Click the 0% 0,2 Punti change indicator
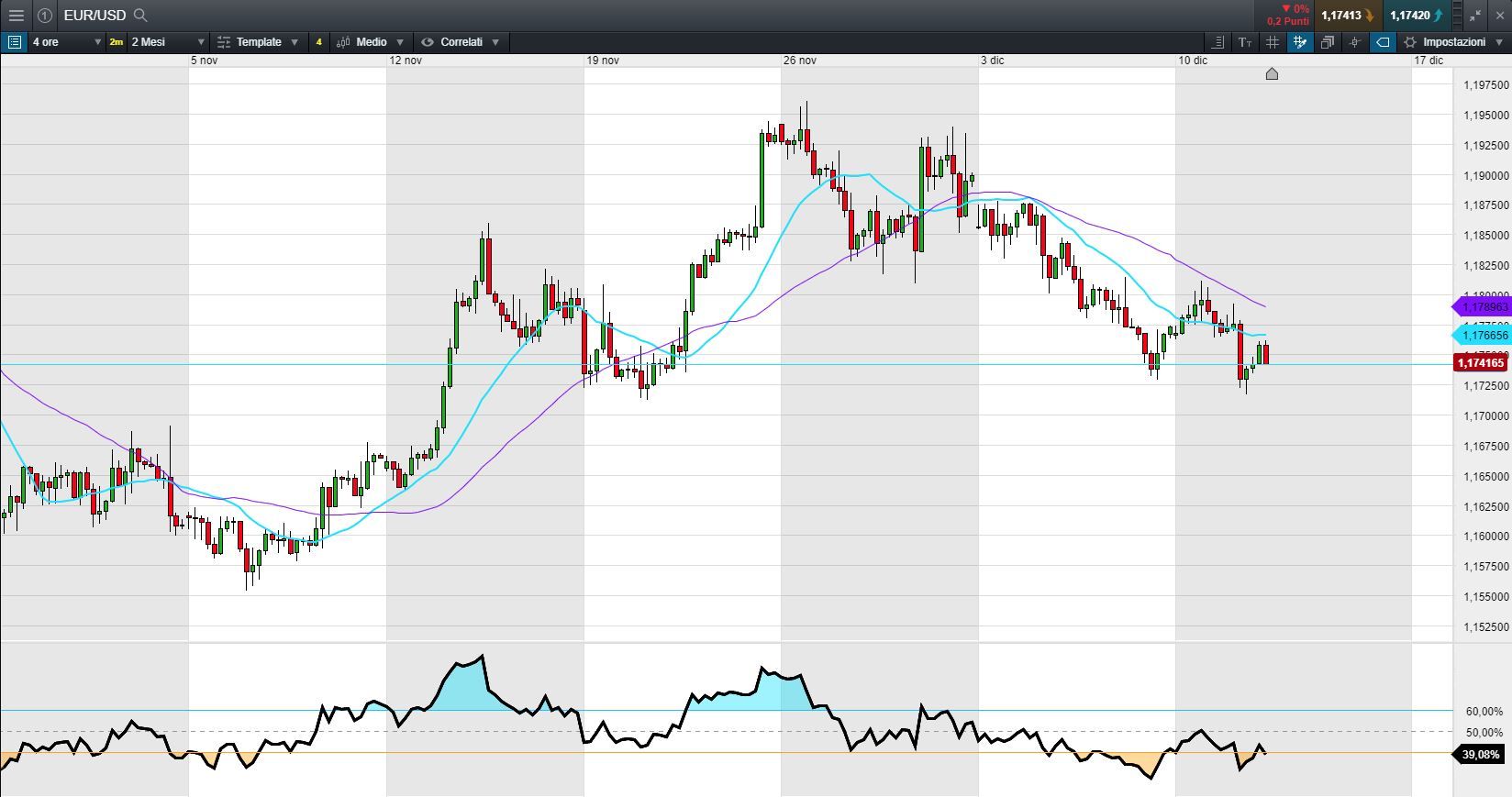 tap(1288, 15)
